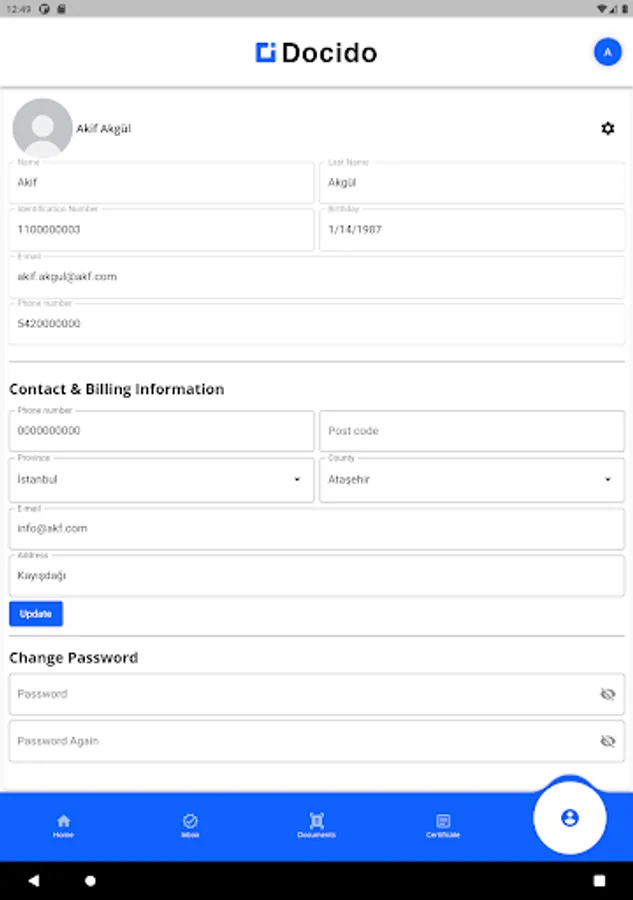Toggle visibility of Password Again field
Viewport: 633px width, 900px height.
pos(607,741)
